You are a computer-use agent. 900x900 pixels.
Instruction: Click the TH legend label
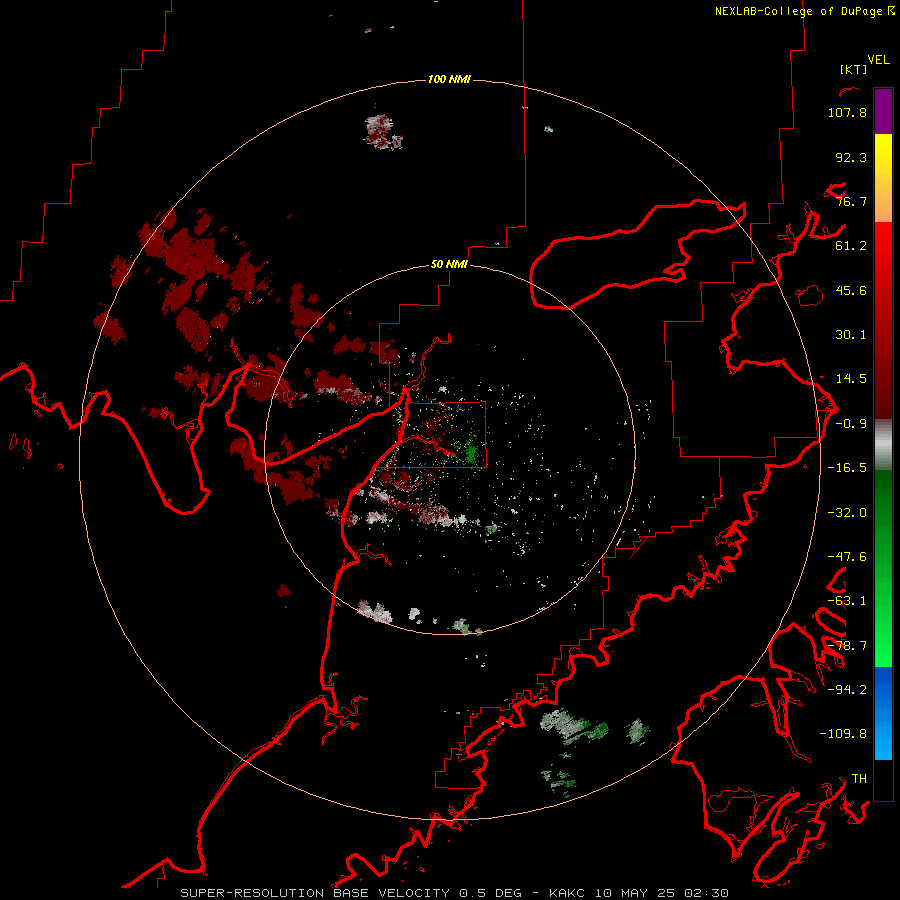pos(859,779)
